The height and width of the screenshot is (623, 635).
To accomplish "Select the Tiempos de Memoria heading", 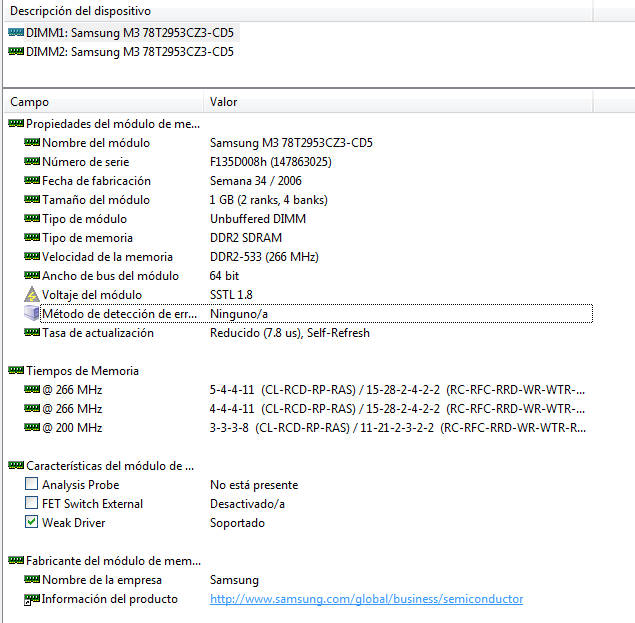I will (82, 371).
